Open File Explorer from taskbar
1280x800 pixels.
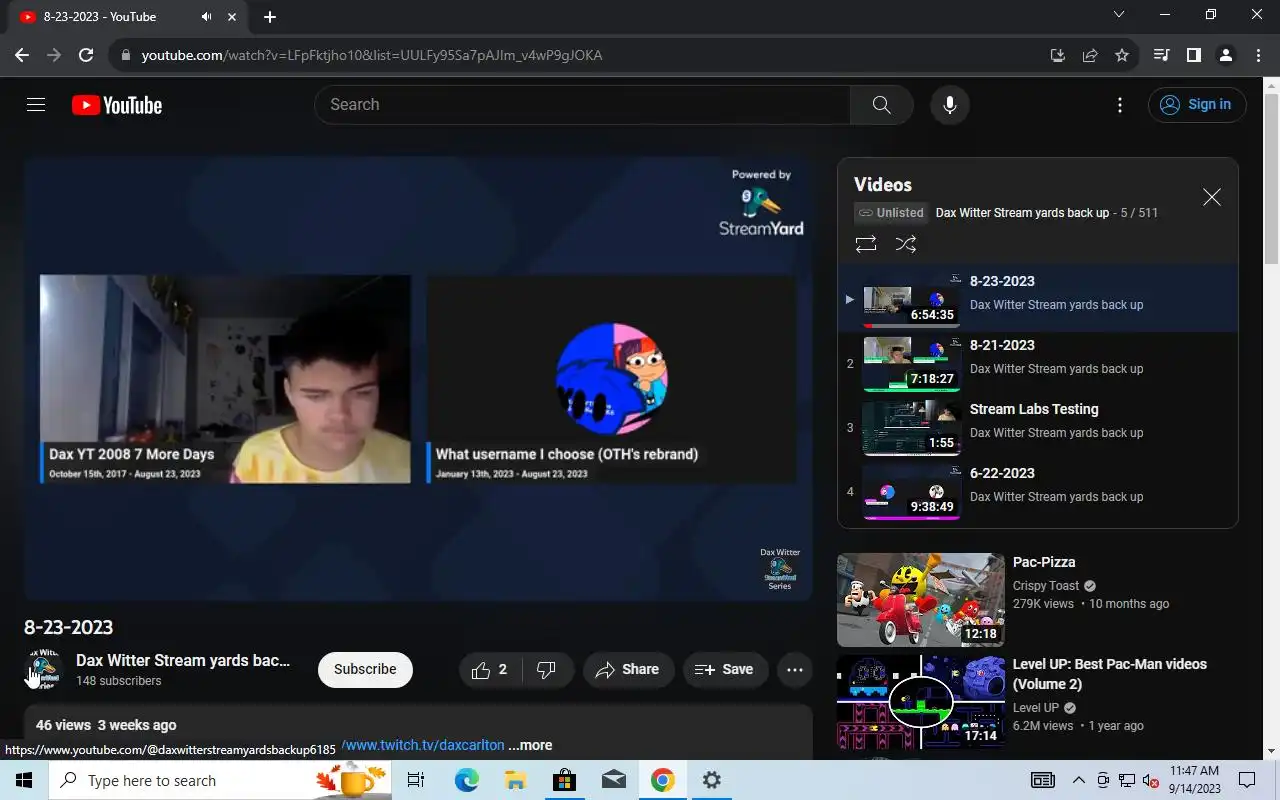[515, 780]
